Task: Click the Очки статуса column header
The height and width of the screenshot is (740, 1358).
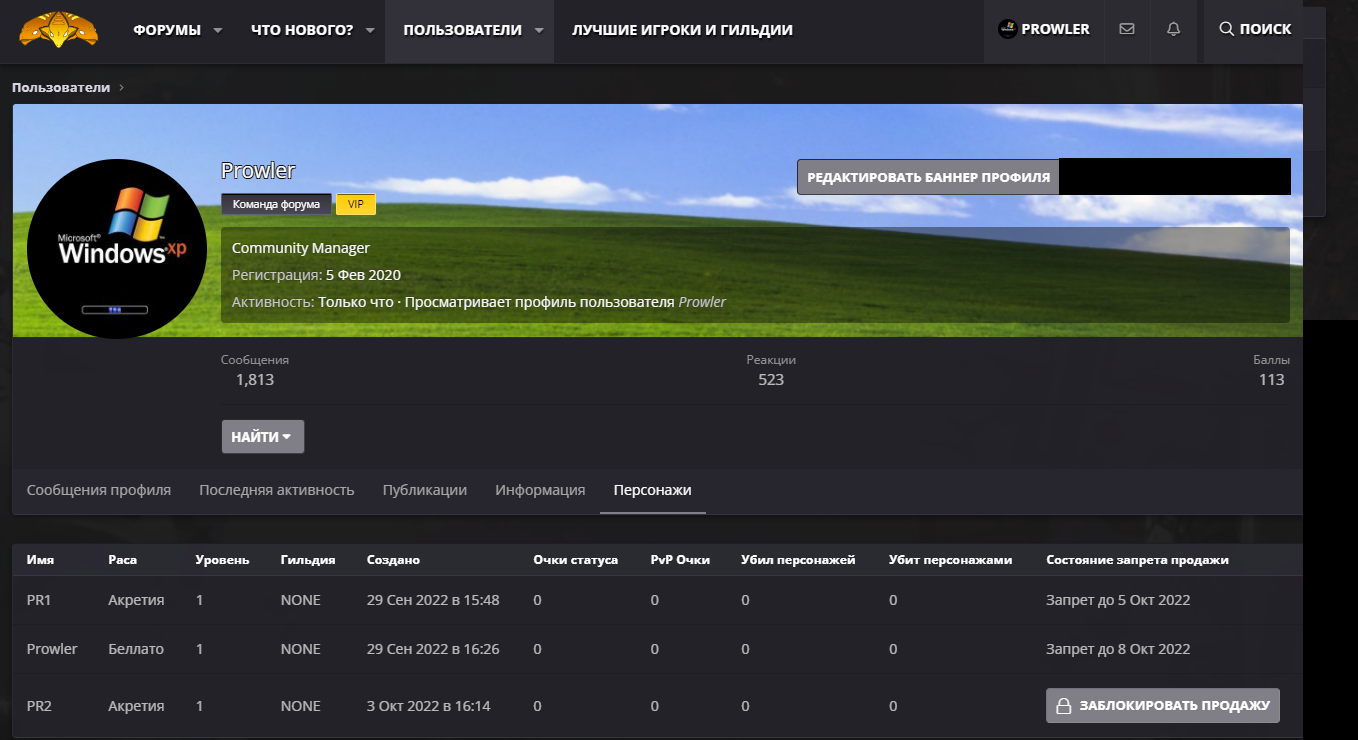Action: pyautogui.click(x=576, y=560)
